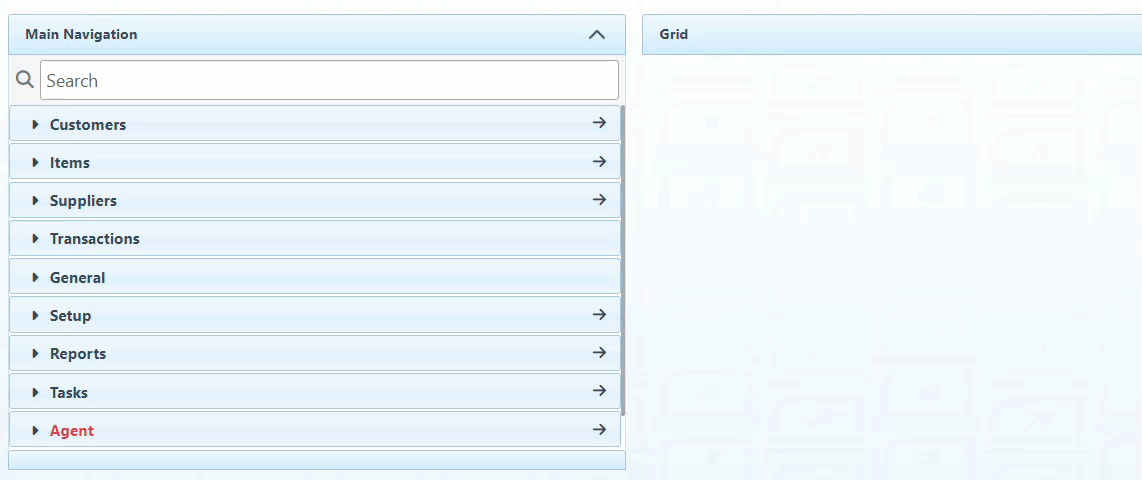Image resolution: width=1142 pixels, height=480 pixels.
Task: Select the Reports label
Action: pos(78,354)
